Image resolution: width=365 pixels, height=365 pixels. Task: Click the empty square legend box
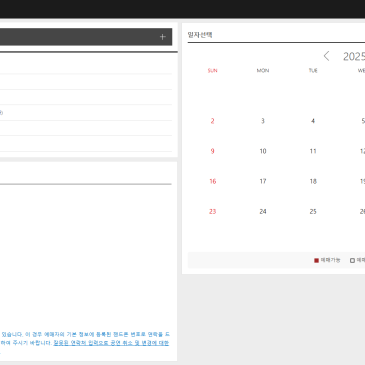pos(352,260)
